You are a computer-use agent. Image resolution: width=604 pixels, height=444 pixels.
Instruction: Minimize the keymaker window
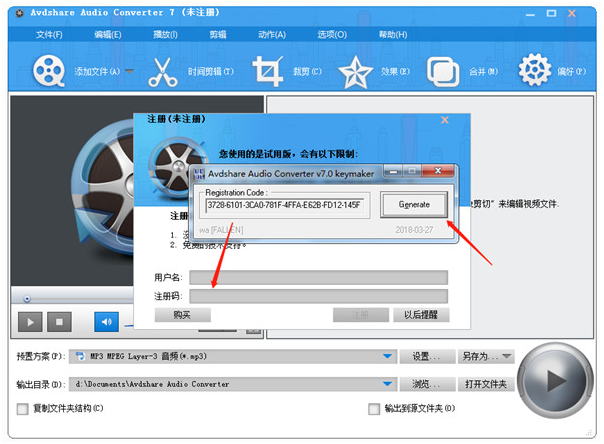click(393, 171)
